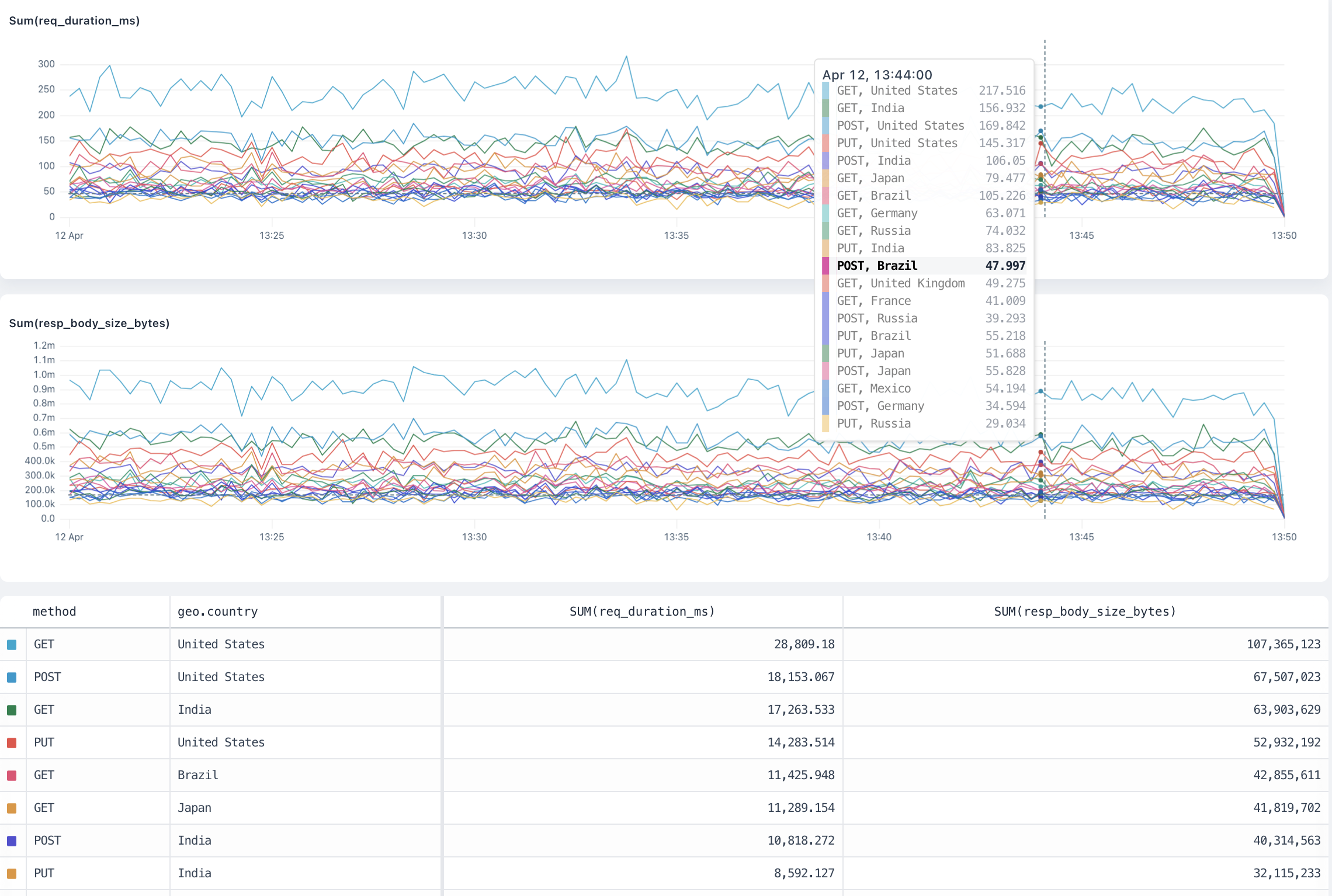Image resolution: width=1332 pixels, height=896 pixels.
Task: Sort by SUM(req_duration_ms) column header
Action: click(642, 612)
